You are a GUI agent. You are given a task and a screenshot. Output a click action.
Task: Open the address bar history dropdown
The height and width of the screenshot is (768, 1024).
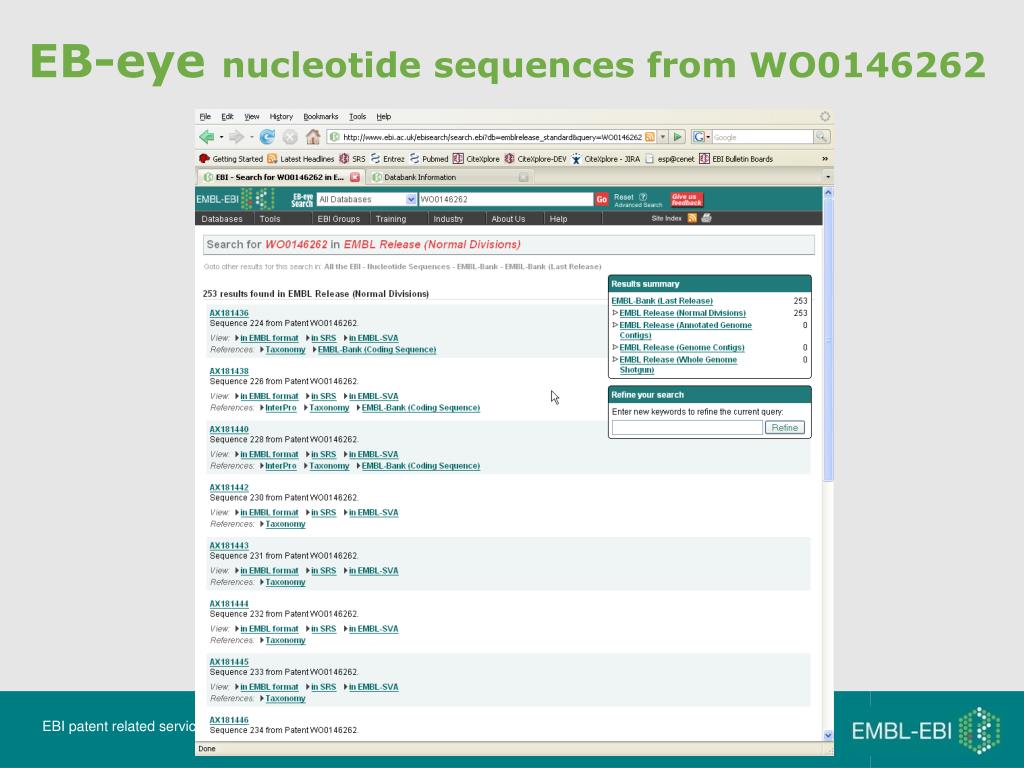[663, 137]
